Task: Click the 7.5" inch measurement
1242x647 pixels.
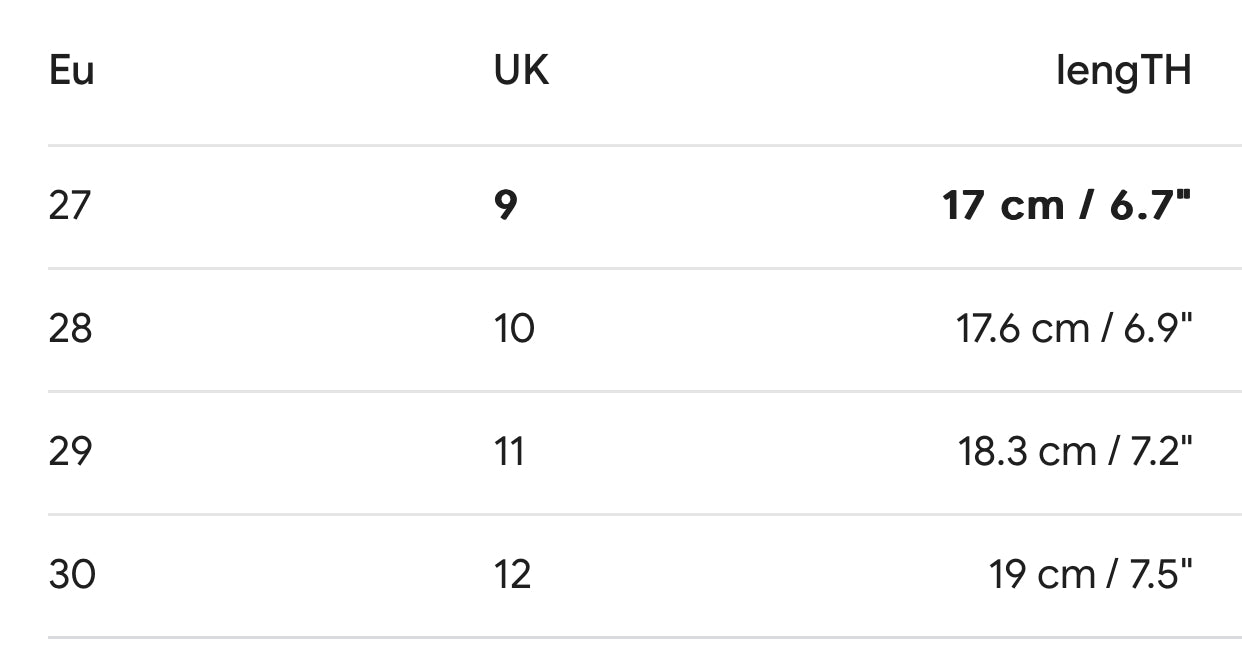Action: [x=1160, y=575]
